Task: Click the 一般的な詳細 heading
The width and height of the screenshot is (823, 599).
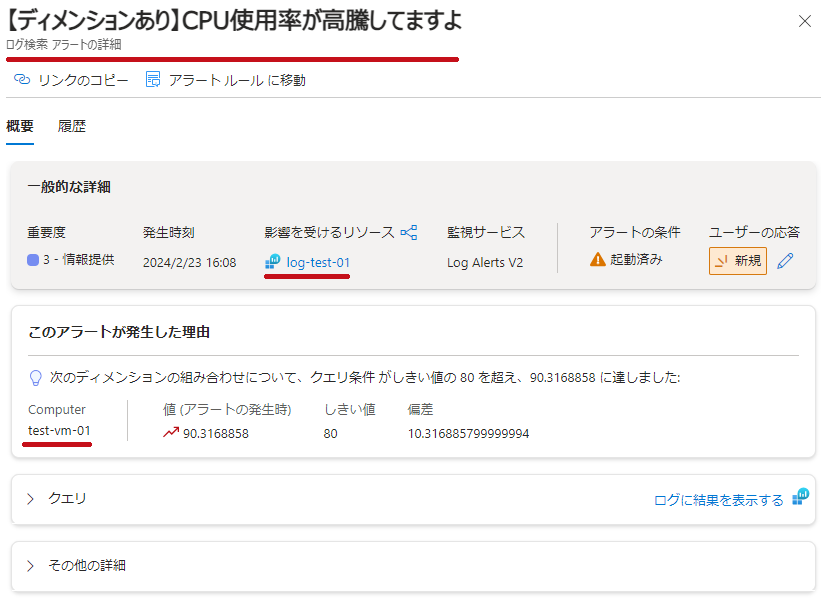Action: [69, 187]
